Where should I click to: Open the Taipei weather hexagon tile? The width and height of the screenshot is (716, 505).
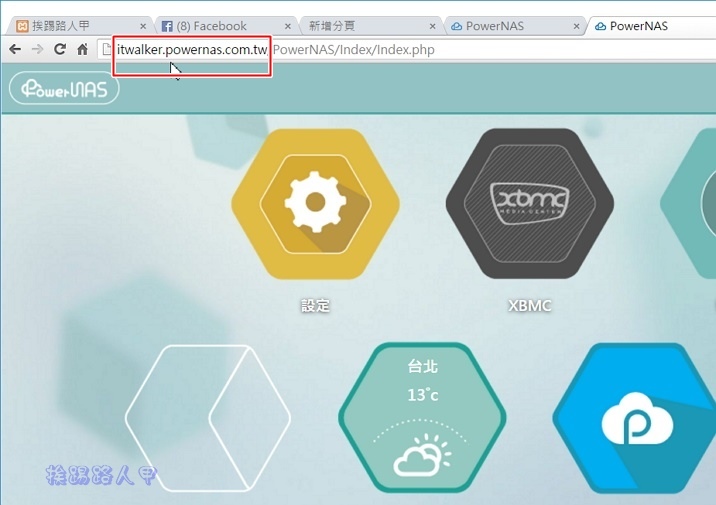[x=422, y=418]
